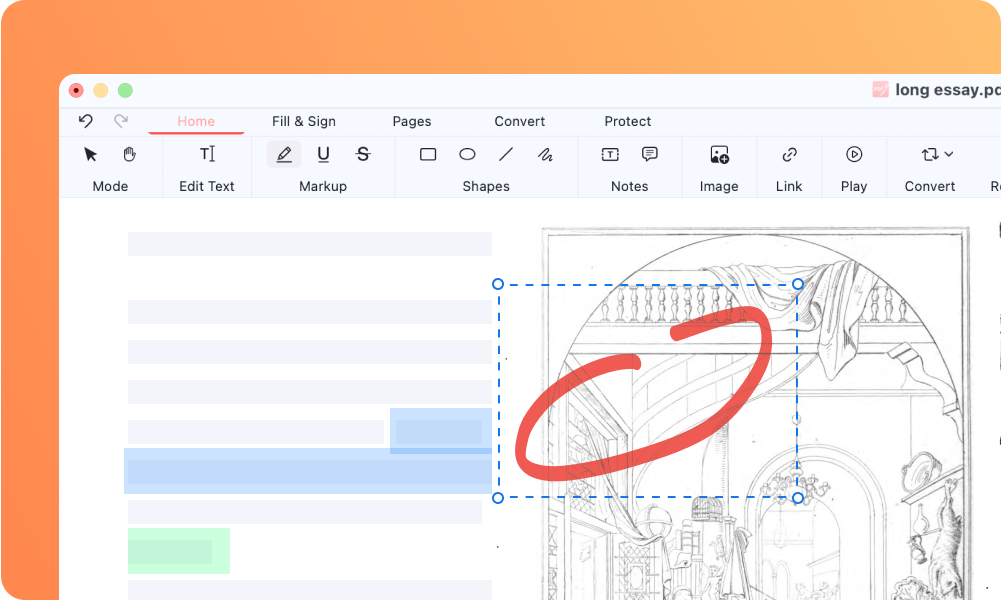Add a comment bubble note
Screen dimensions: 1001x600
coord(650,154)
